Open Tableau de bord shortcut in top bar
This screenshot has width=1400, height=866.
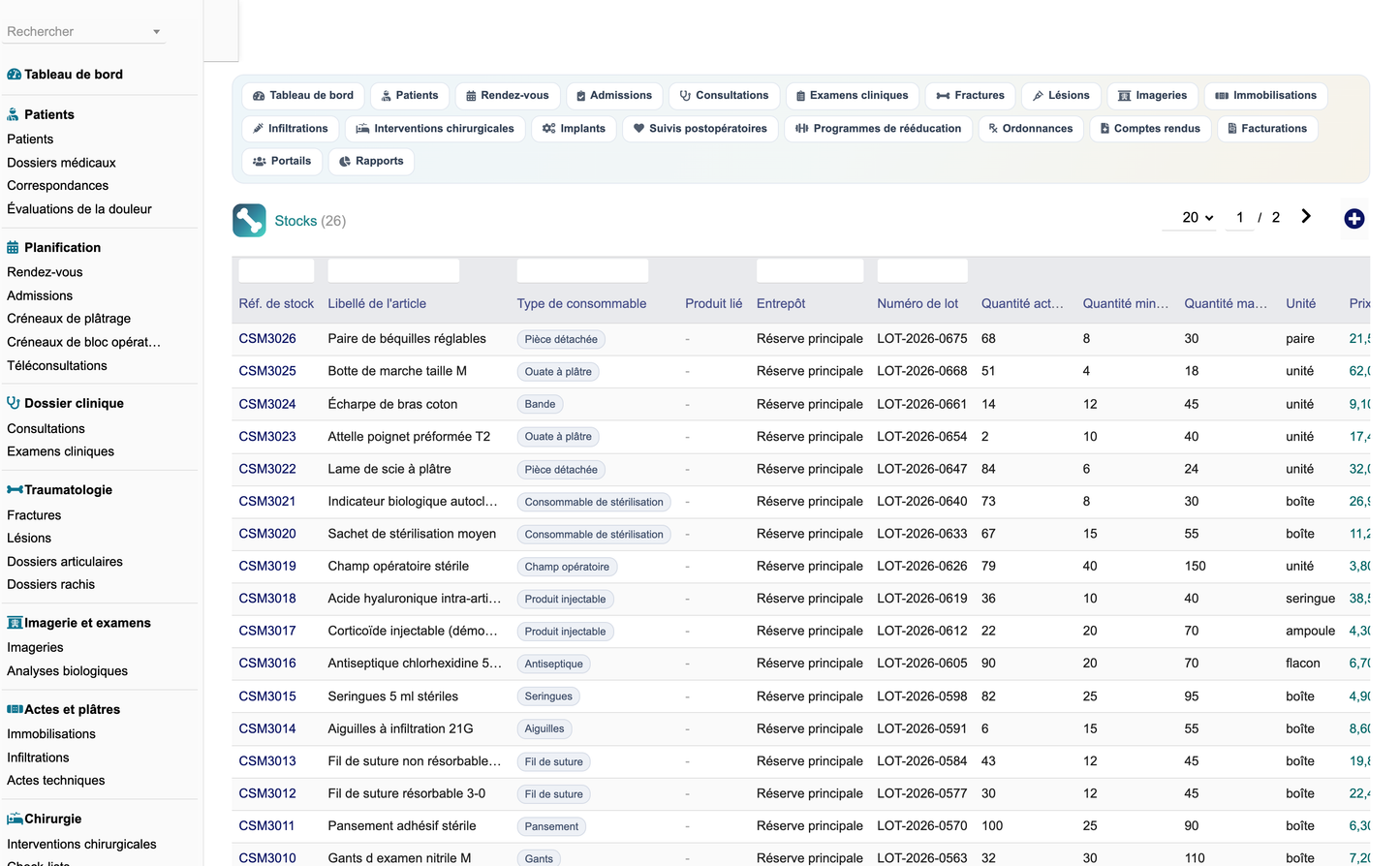pyautogui.click(x=303, y=96)
